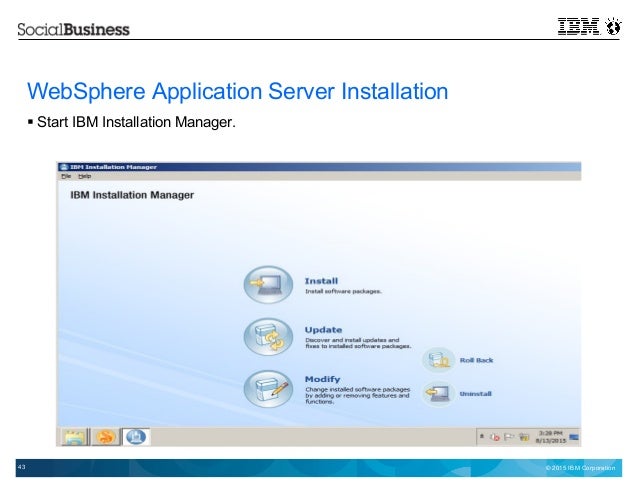The height and width of the screenshot is (493, 638).
Task: Click the 'IBM Installation Manager' page heading
Action: point(132,195)
